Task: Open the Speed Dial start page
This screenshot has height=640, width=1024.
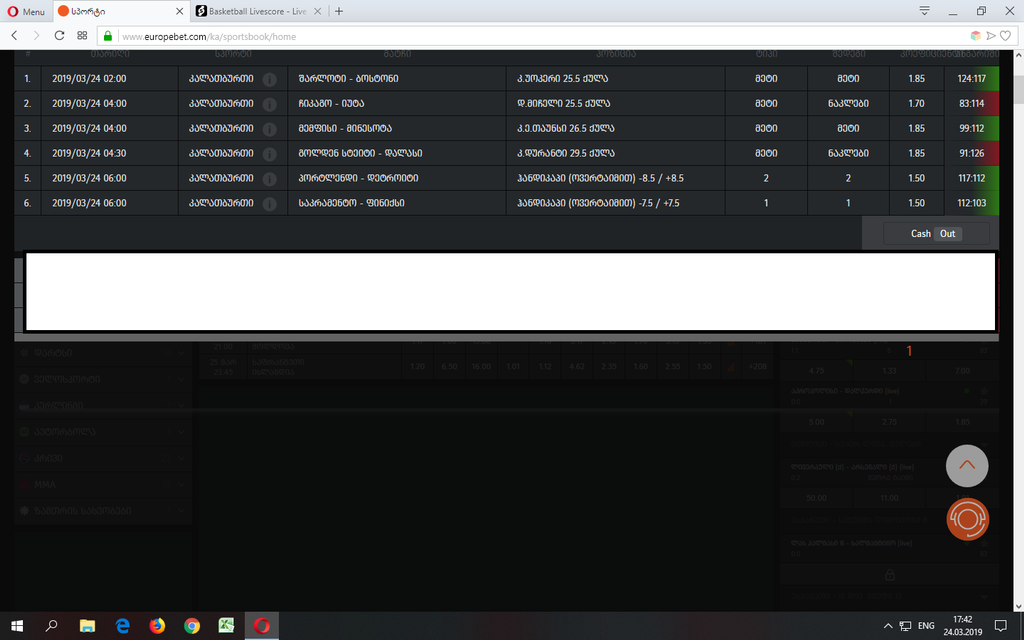Action: coord(82,36)
